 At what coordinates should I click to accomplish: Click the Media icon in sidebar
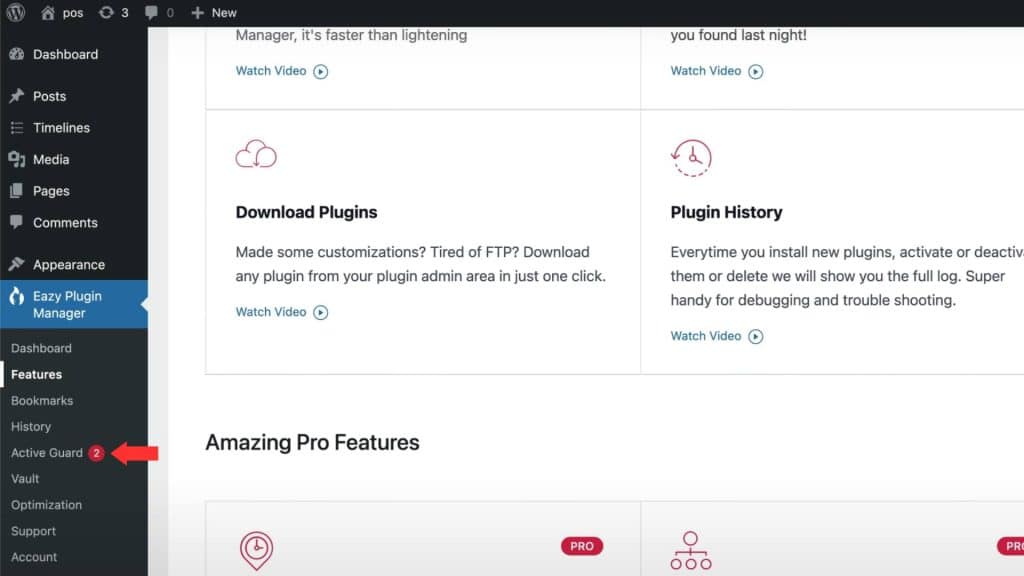tap(17, 159)
